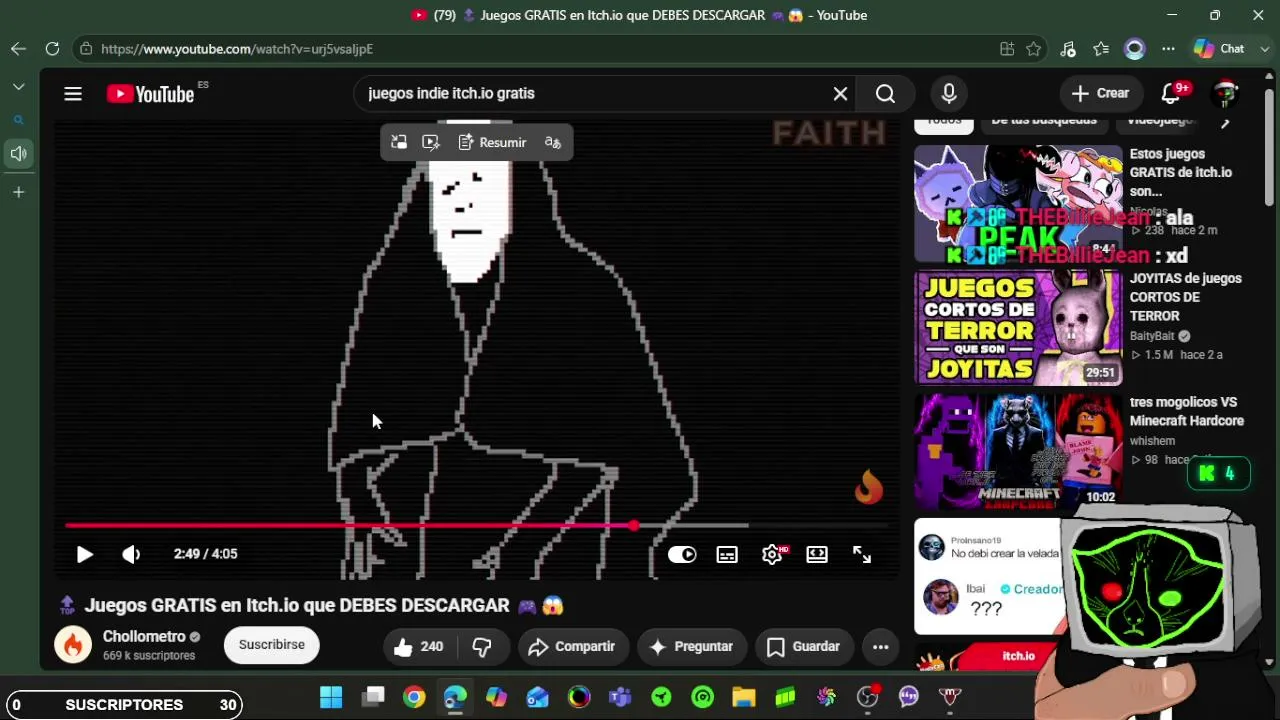The height and width of the screenshot is (720, 1280).
Task: Open the Edge profile circle
Action: (1134, 49)
